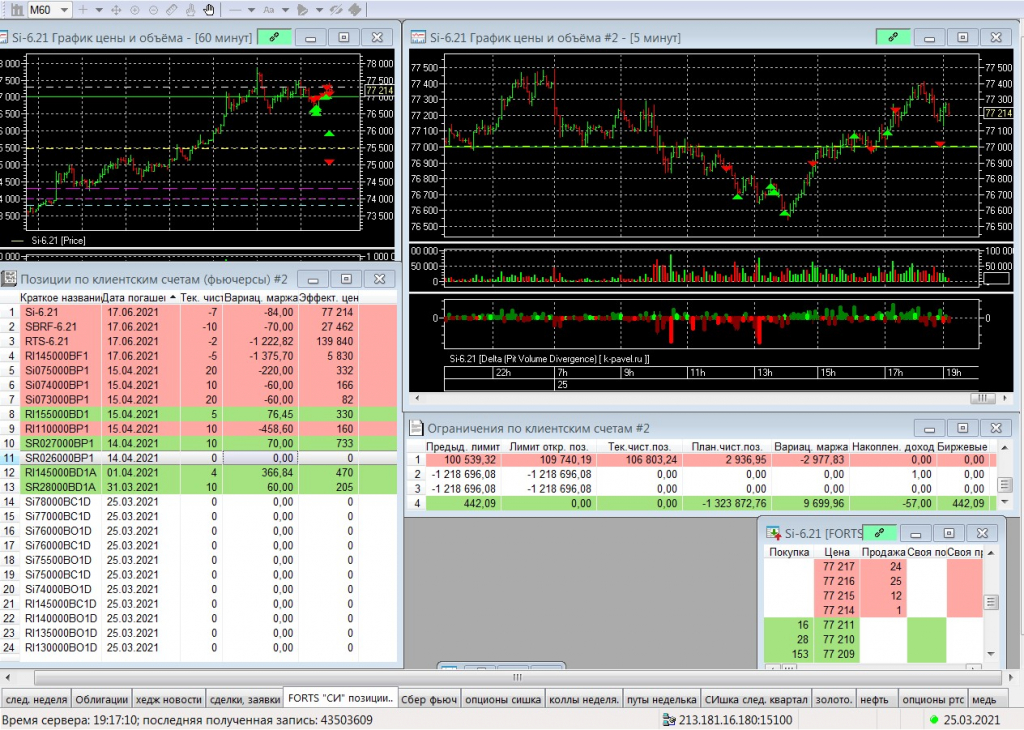Select the shape drawing tool
The width and height of the screenshot is (1024, 730).
302,10
